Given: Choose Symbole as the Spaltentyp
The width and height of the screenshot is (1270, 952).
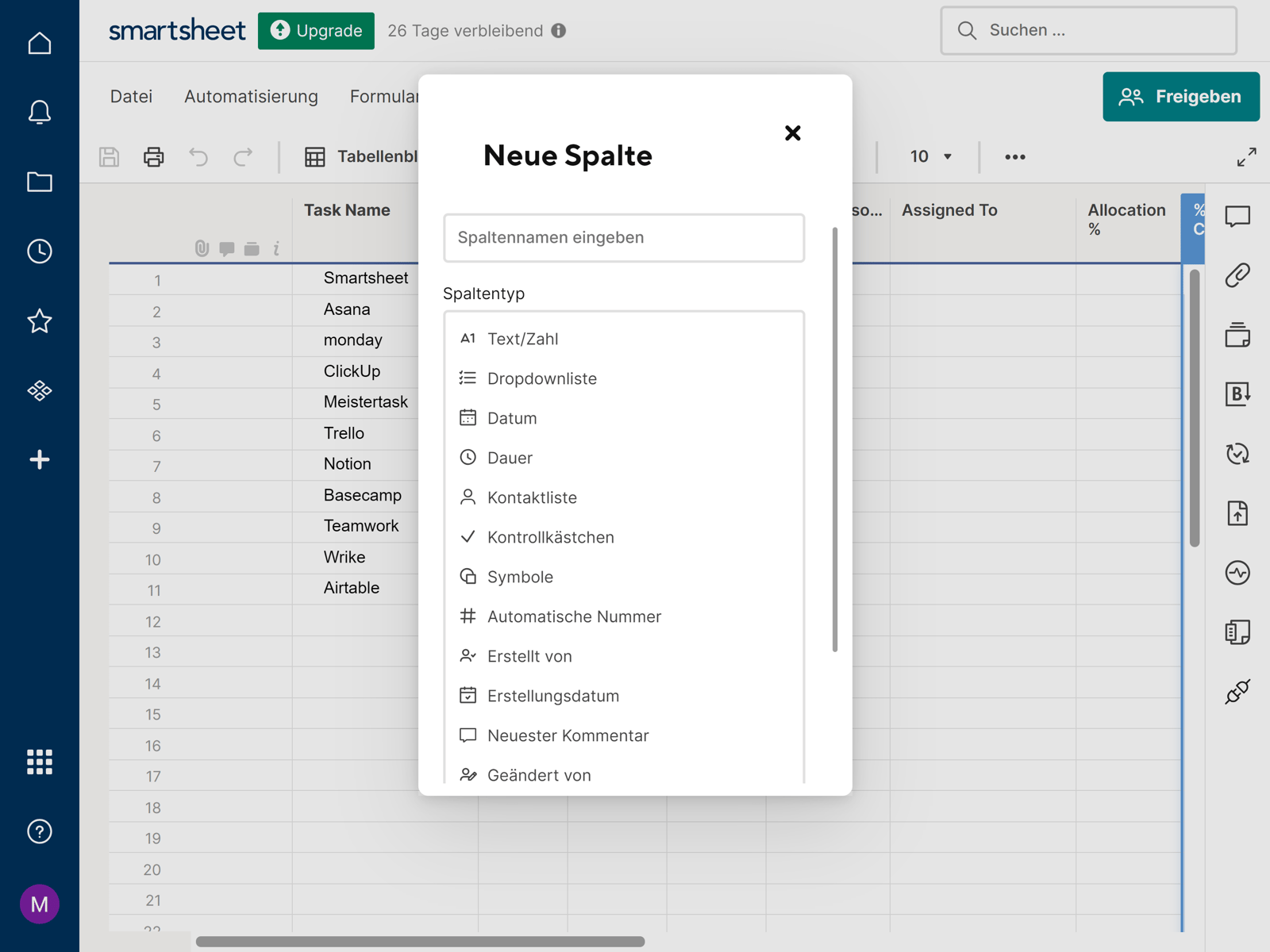Looking at the screenshot, I should click(x=520, y=577).
